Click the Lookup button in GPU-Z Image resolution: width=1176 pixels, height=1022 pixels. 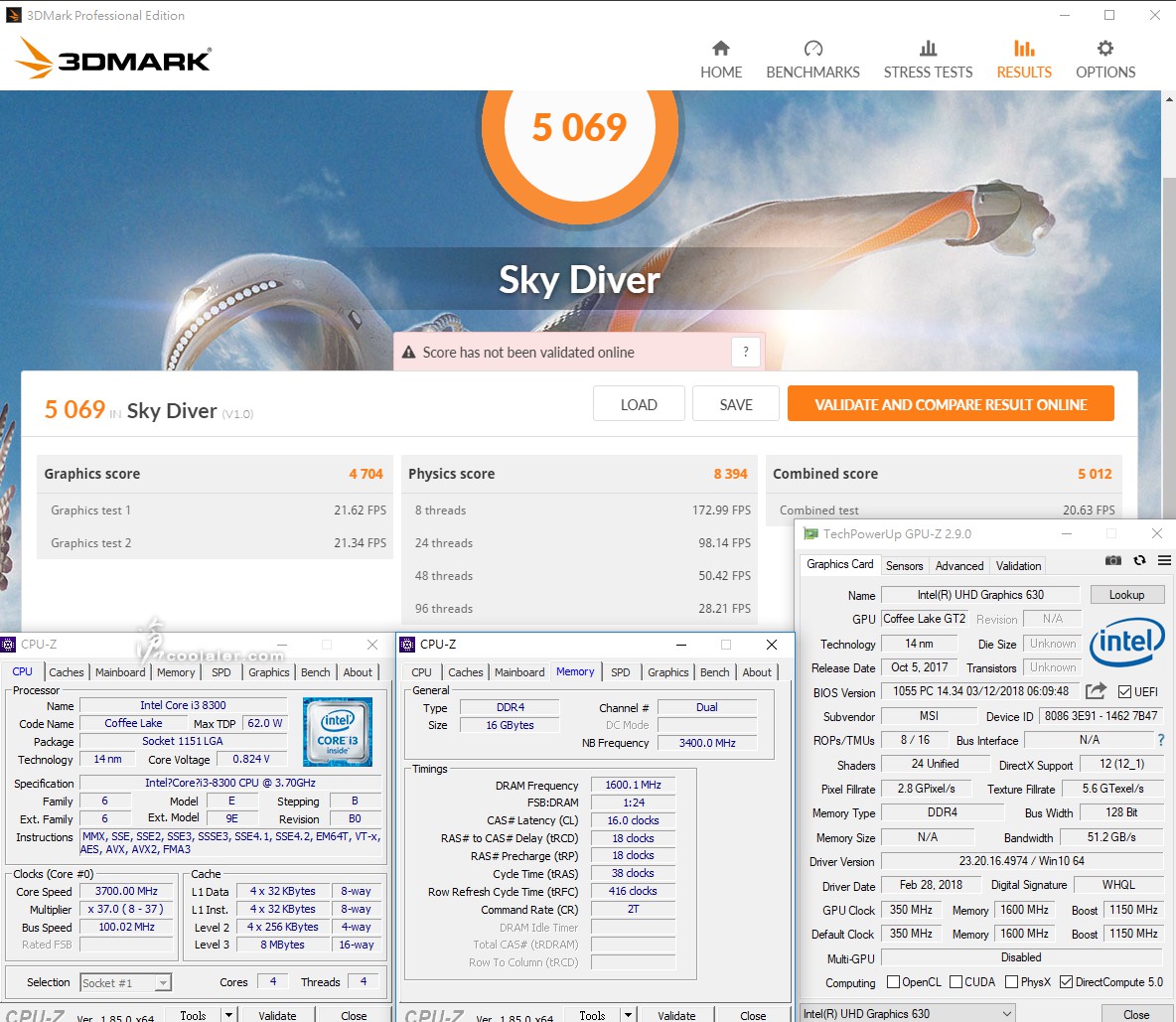pyautogui.click(x=1126, y=595)
